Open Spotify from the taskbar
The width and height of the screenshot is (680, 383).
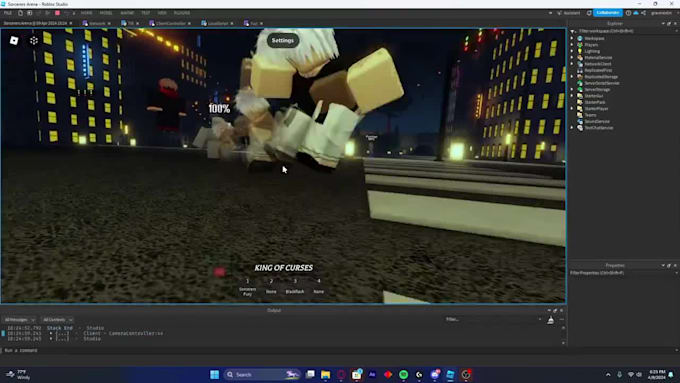[x=403, y=374]
